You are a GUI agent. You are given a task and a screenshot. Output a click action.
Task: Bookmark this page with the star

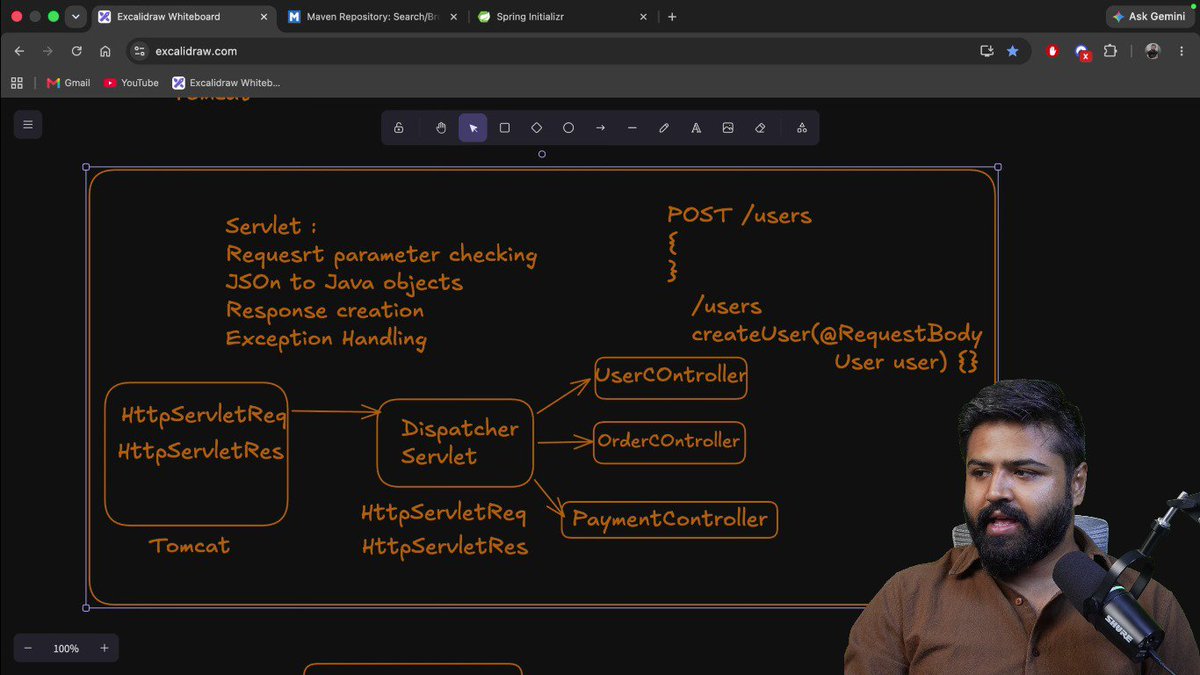pyautogui.click(x=1012, y=51)
